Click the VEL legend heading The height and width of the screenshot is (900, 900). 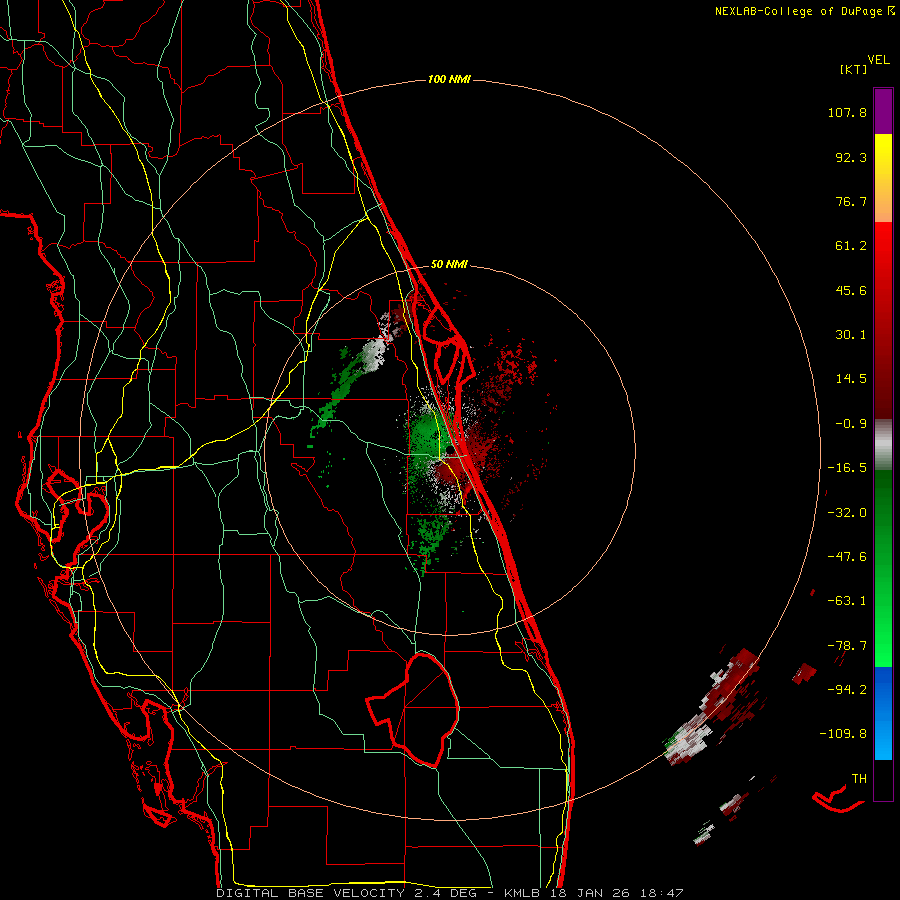[878, 60]
